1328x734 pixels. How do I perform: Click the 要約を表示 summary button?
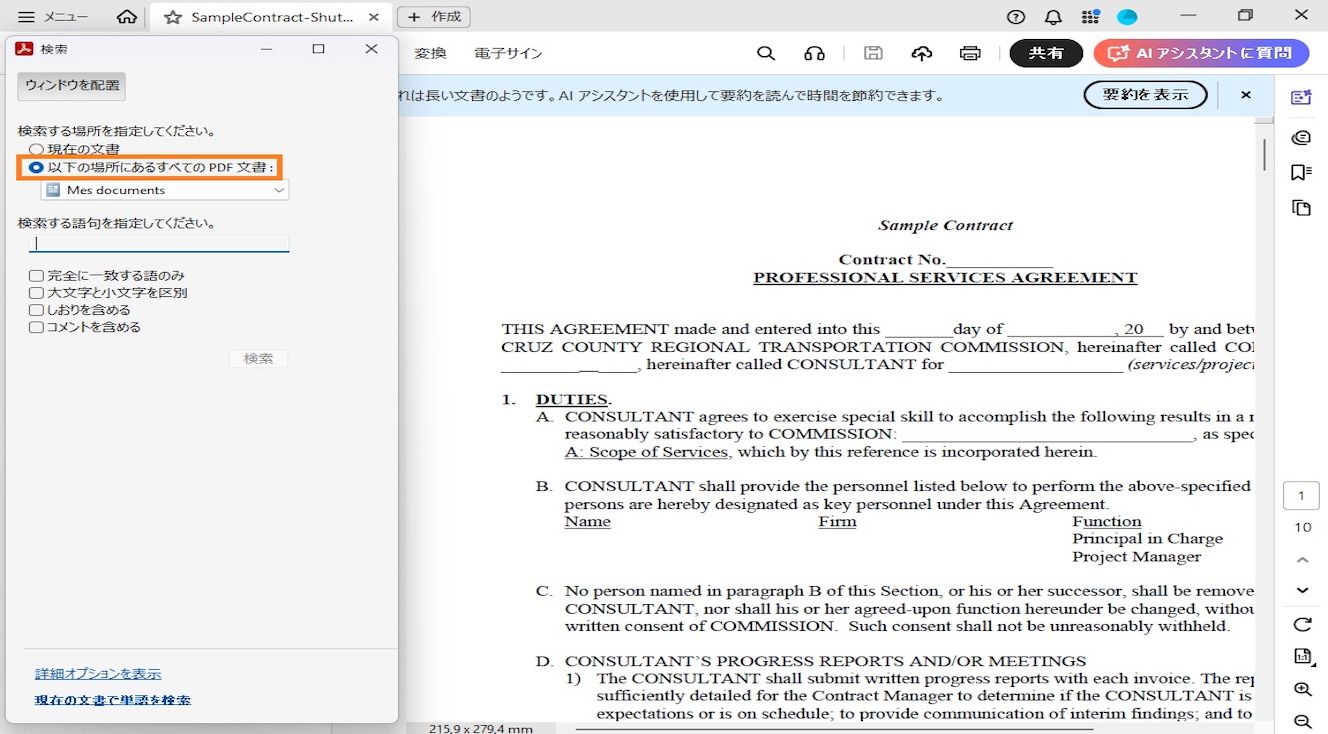click(x=1145, y=95)
